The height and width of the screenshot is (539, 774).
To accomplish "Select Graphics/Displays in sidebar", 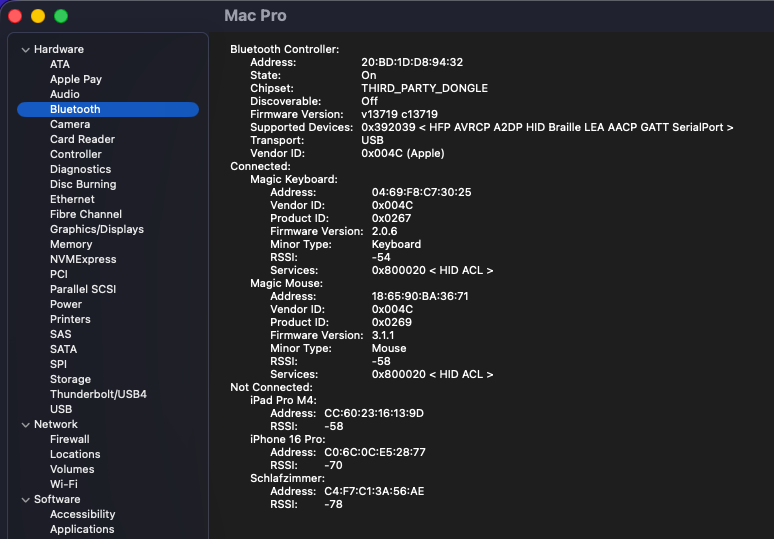I will 97,229.
